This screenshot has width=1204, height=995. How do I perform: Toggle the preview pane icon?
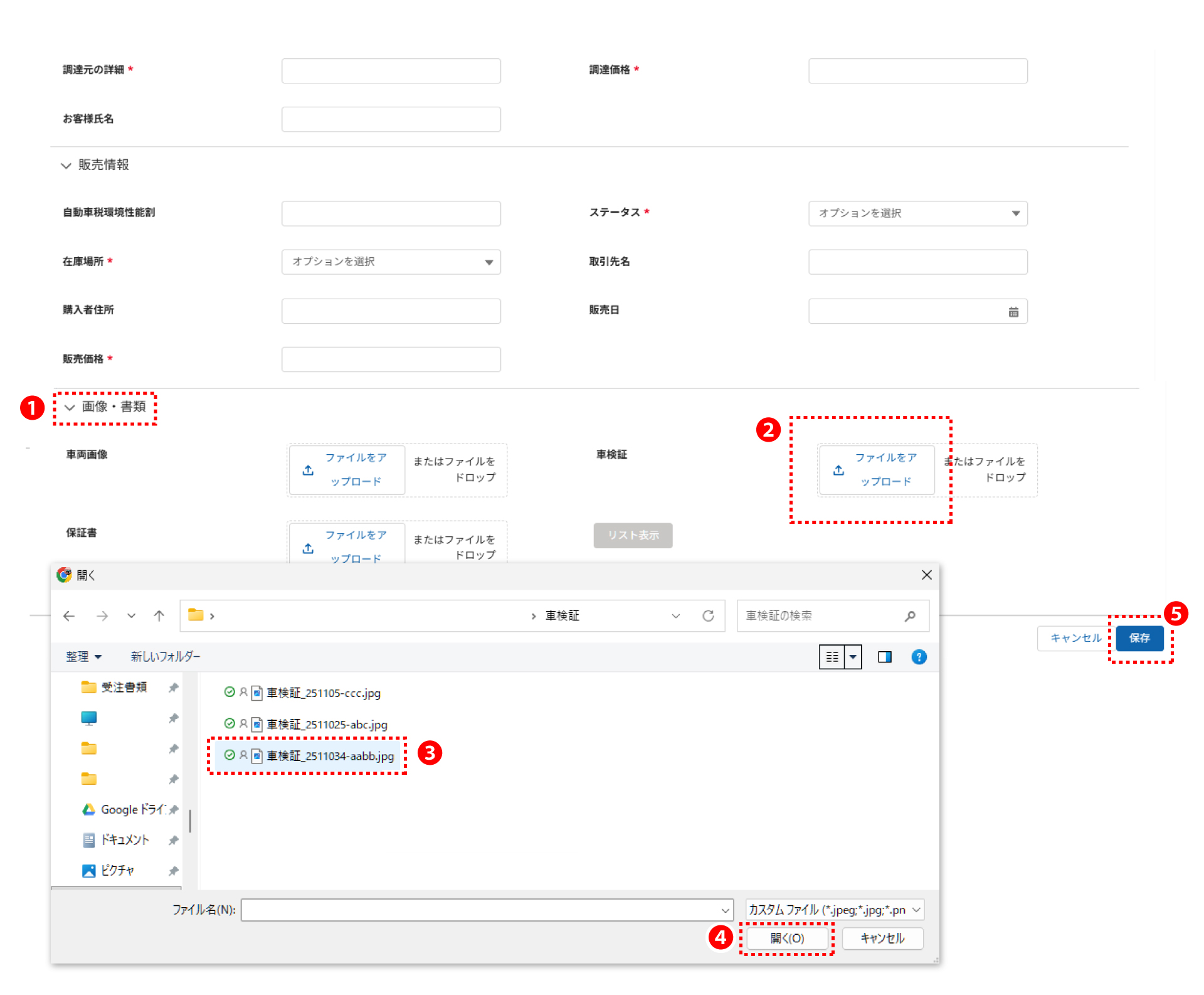point(884,657)
